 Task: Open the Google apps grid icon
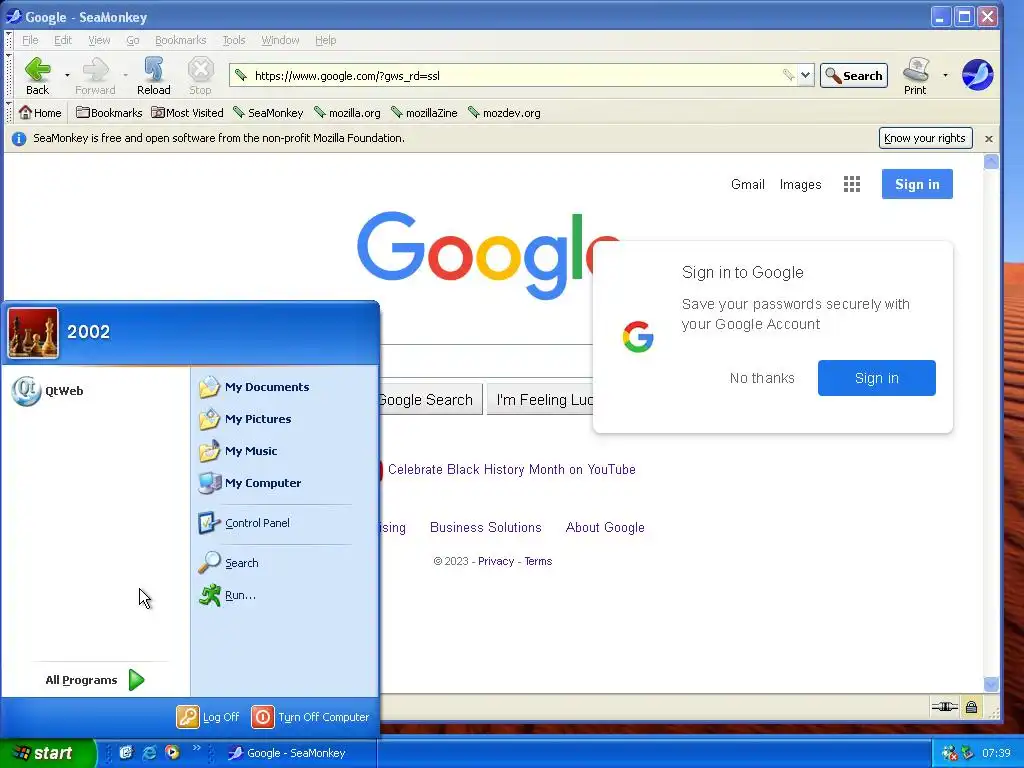852,184
